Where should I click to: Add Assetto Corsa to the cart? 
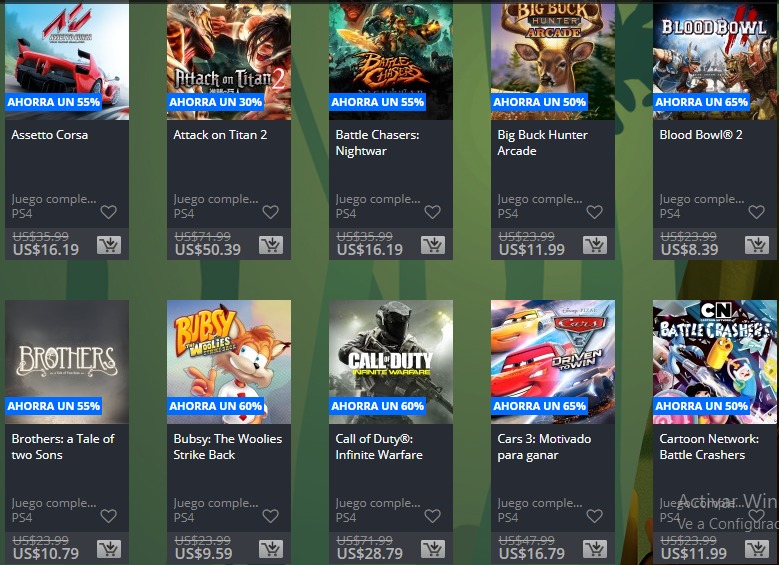[109, 245]
